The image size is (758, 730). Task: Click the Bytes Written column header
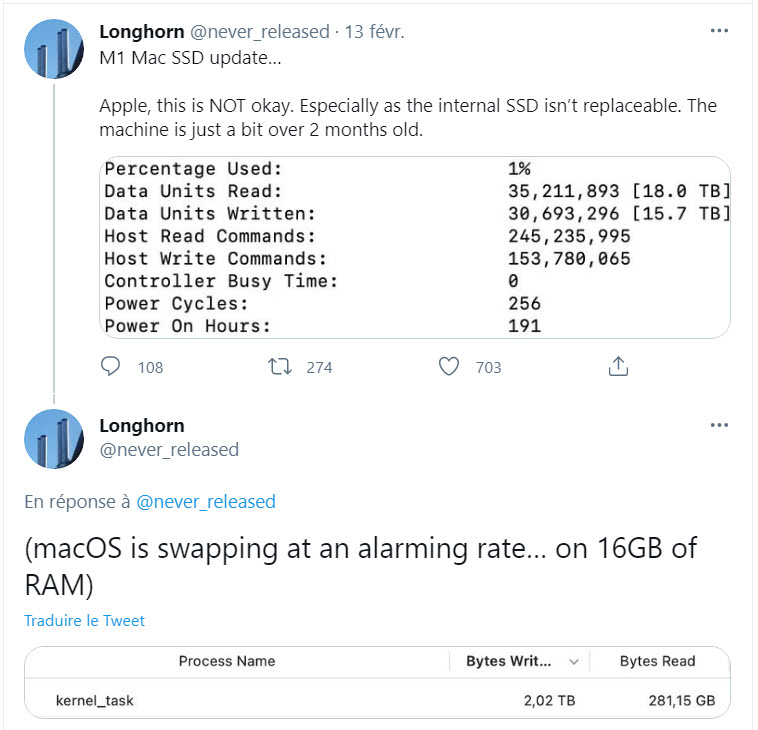(x=508, y=661)
